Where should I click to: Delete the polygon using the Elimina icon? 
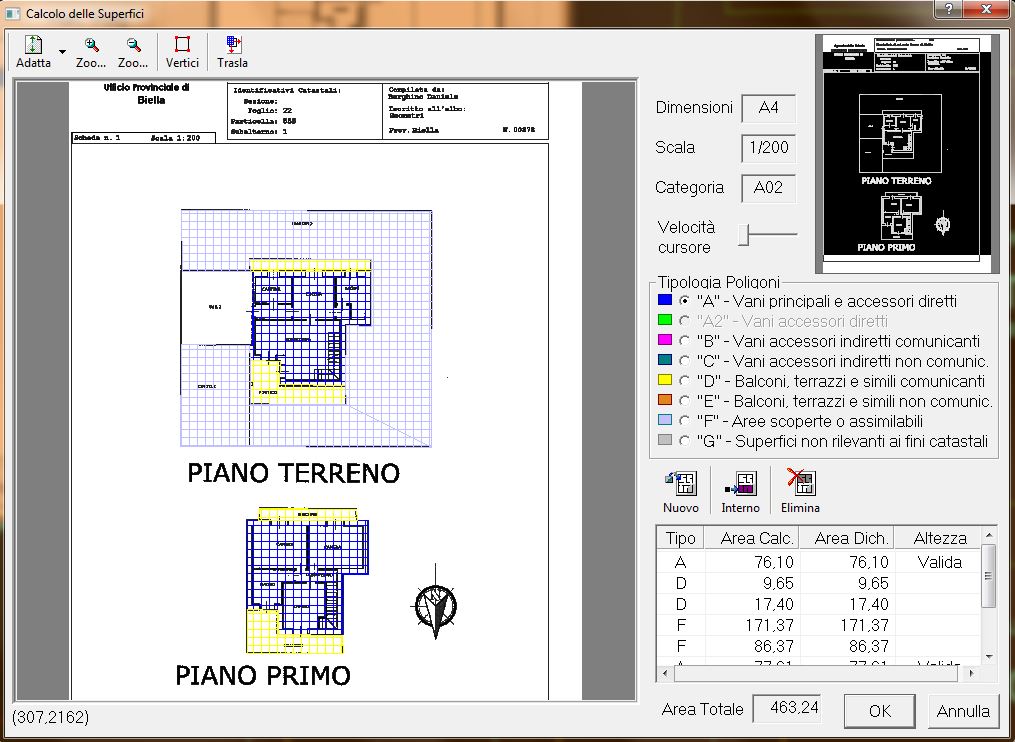(800, 486)
